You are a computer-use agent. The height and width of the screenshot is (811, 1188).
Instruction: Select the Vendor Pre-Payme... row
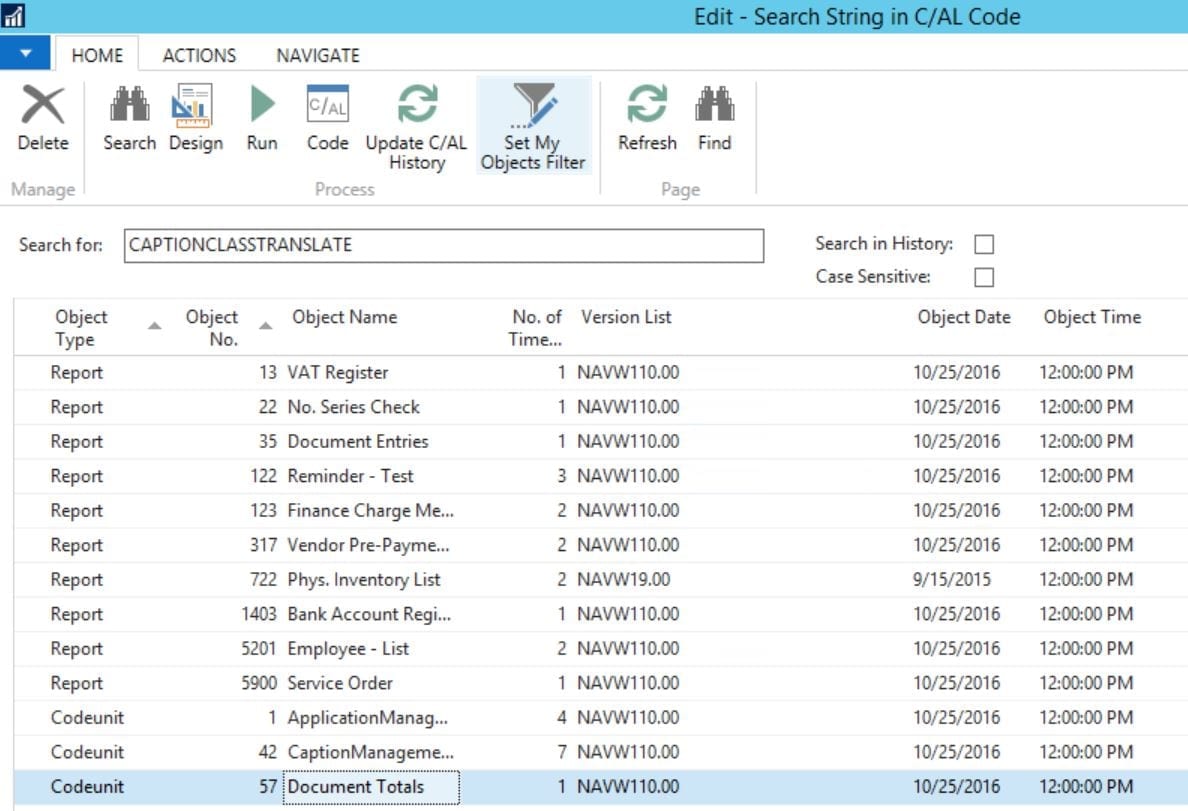point(601,545)
